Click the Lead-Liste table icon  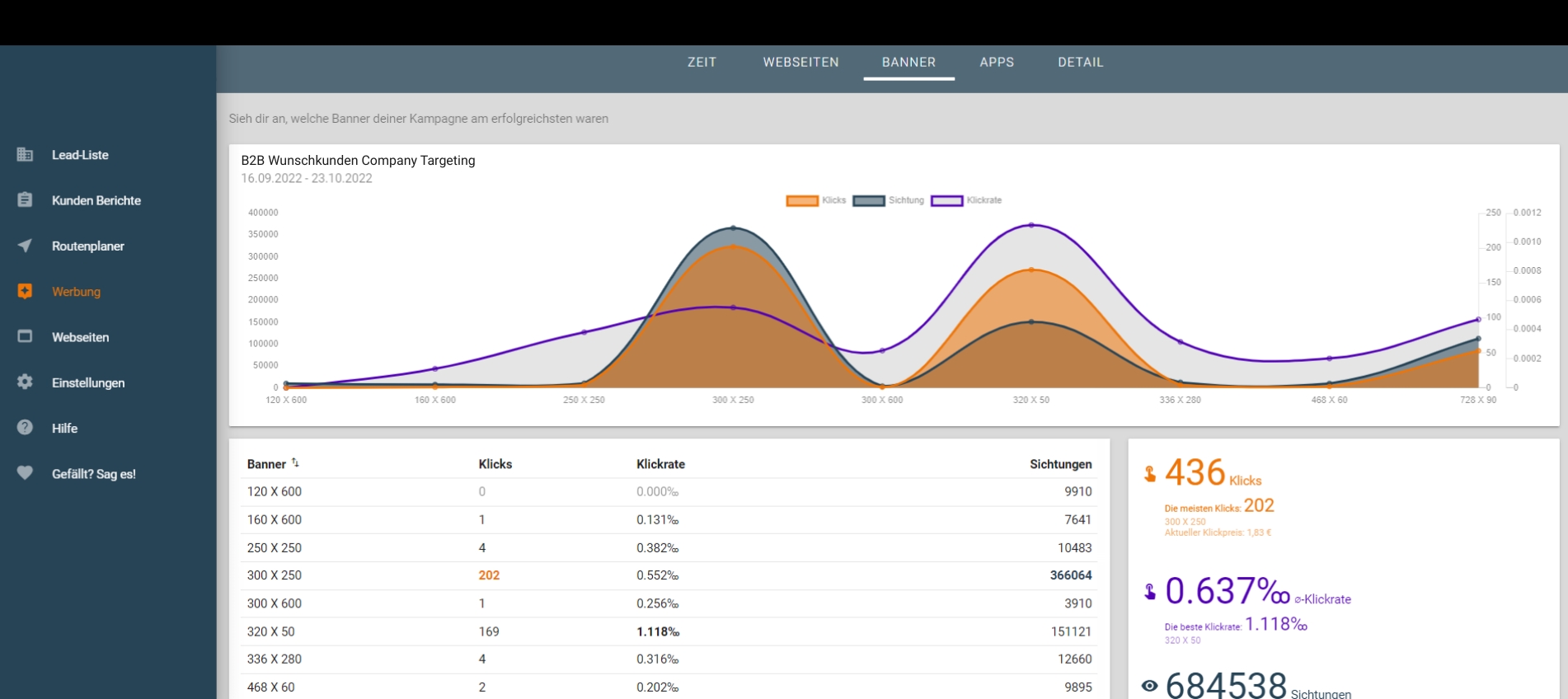[25, 154]
